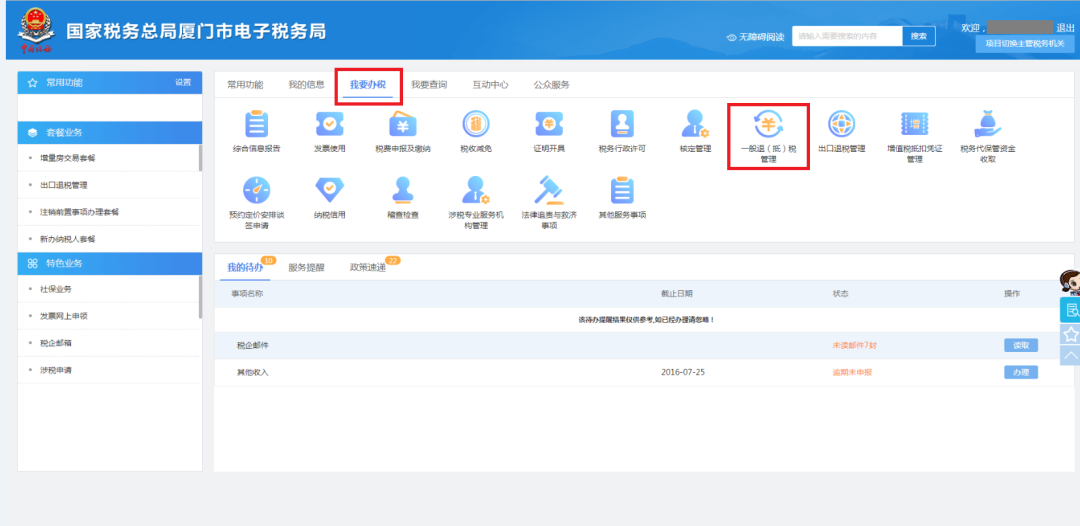The height and width of the screenshot is (526, 1080).
Task: Click 未读邮件7封 status text
Action: tap(854, 346)
